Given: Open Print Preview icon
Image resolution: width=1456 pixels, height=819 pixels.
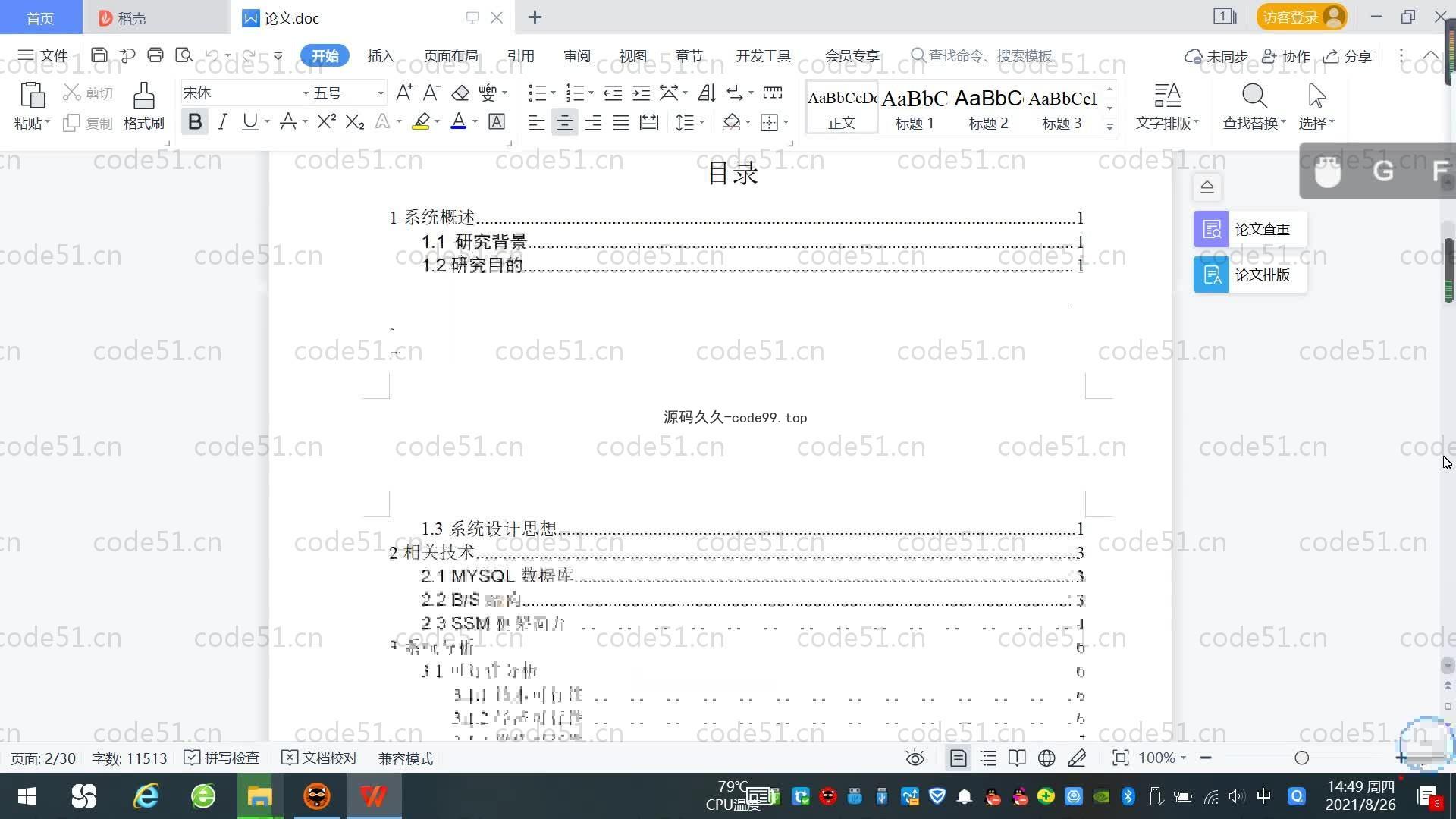Looking at the screenshot, I should (184, 55).
